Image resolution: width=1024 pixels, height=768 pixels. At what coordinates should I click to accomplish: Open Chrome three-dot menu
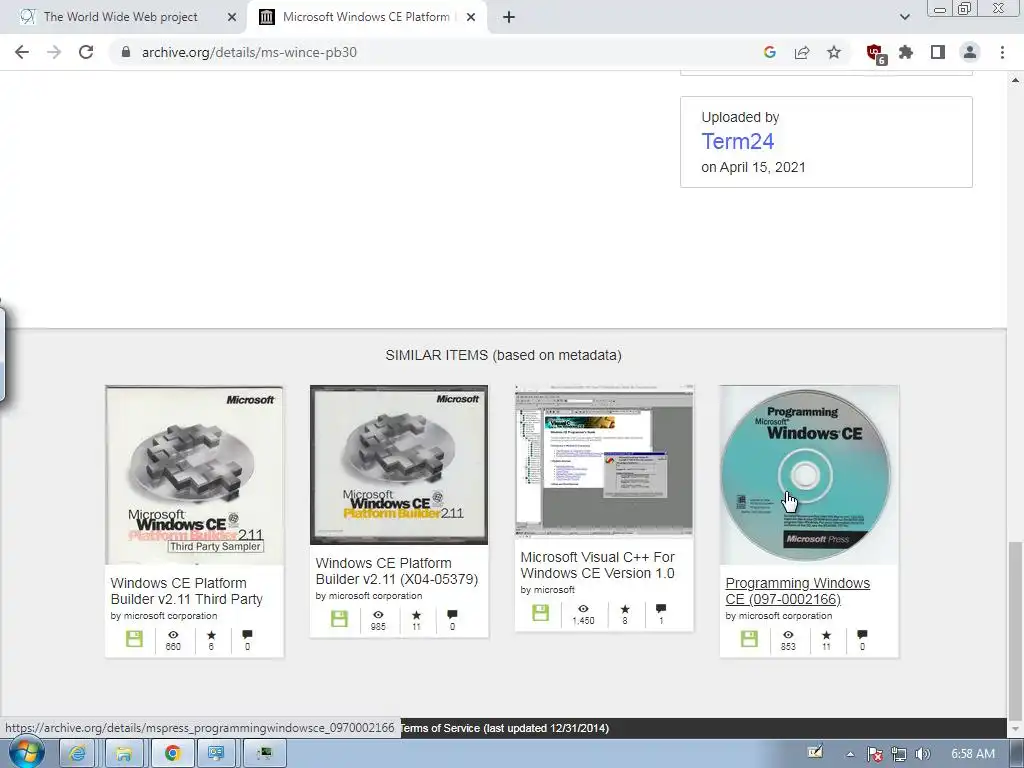(x=1002, y=52)
